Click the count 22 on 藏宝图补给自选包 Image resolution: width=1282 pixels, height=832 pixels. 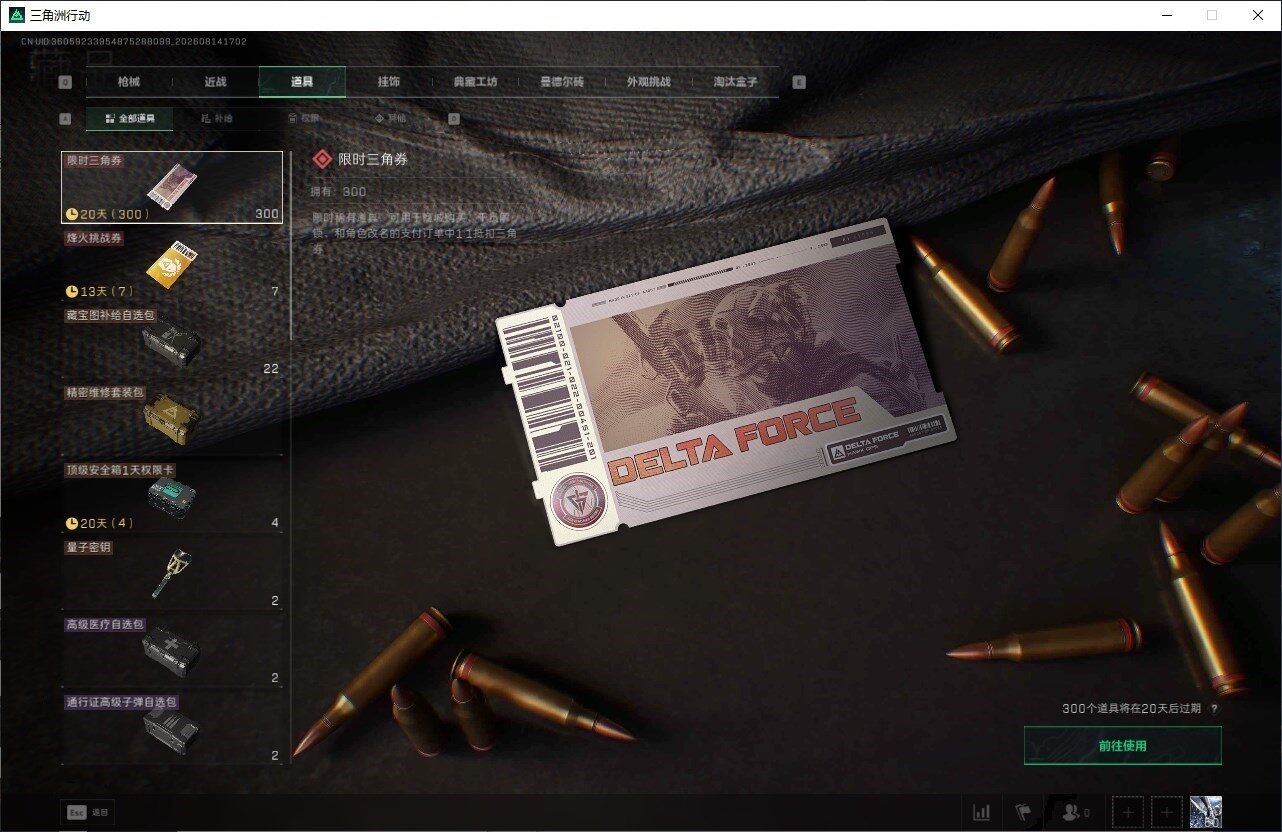click(271, 369)
